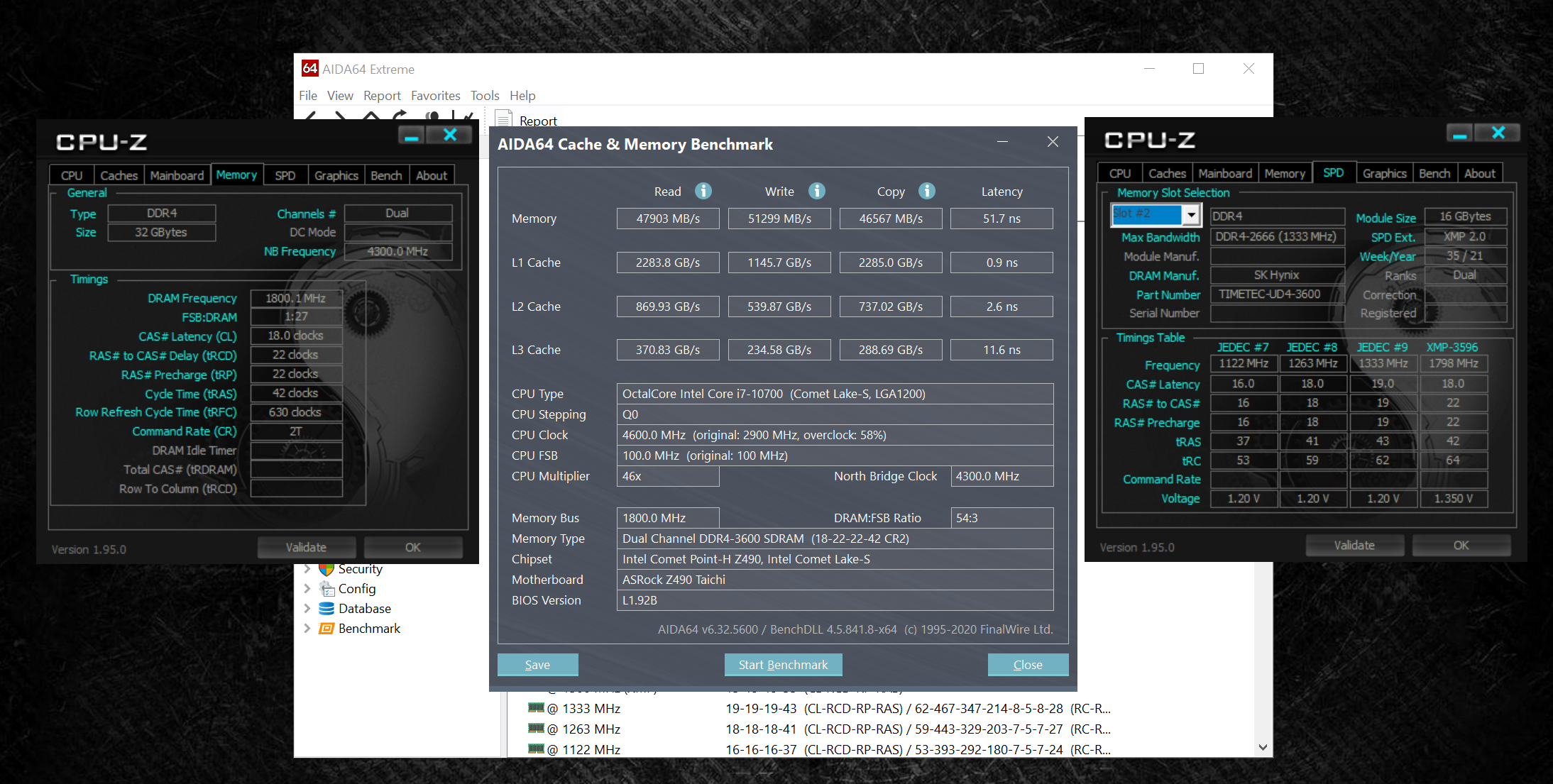Click the AIDA64 report scrollbar down arrow
The image size is (1553, 784).
(x=1263, y=747)
